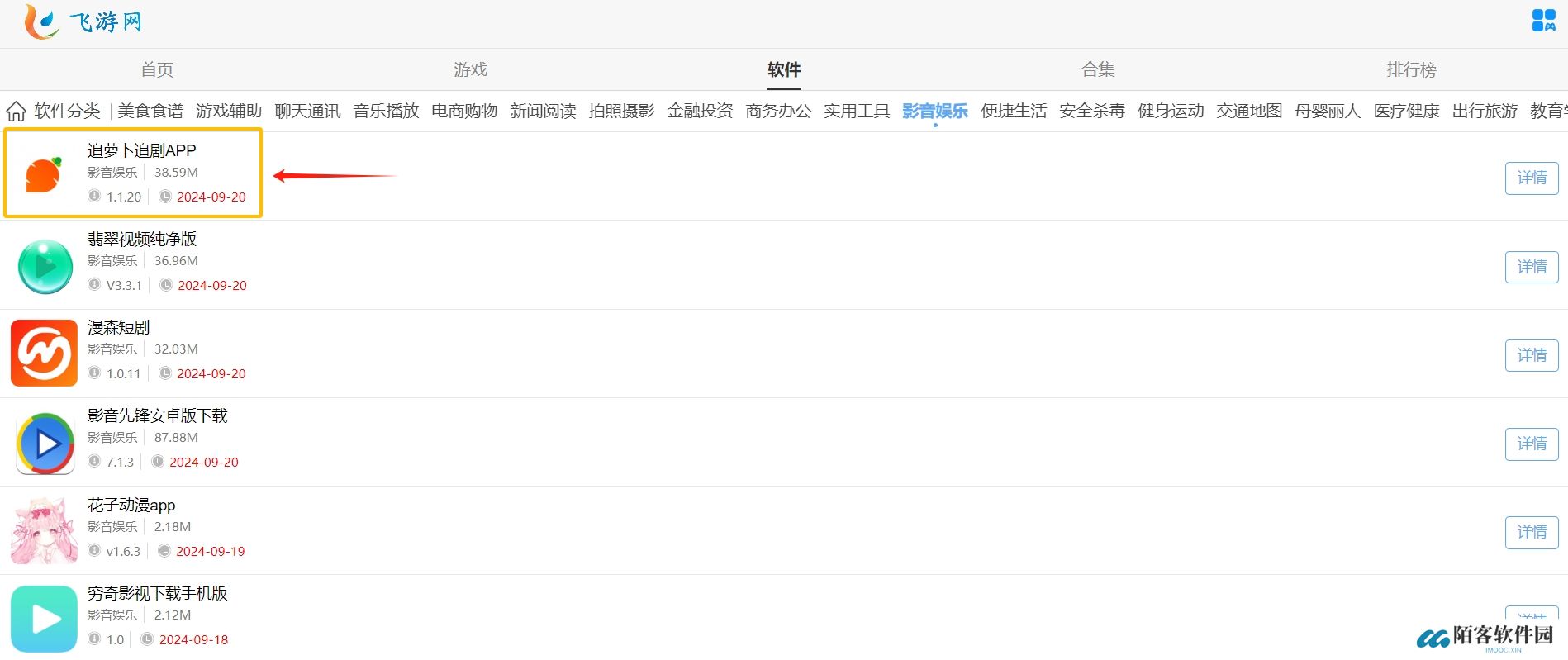Switch to the 游戏 tab

click(x=470, y=69)
